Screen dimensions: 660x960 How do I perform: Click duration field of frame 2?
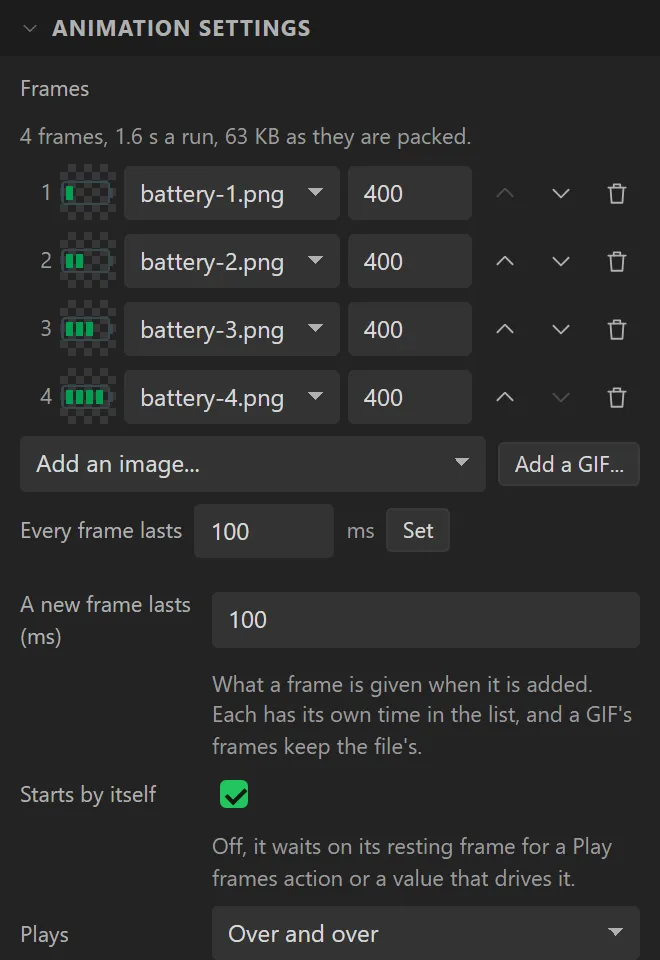click(x=410, y=261)
